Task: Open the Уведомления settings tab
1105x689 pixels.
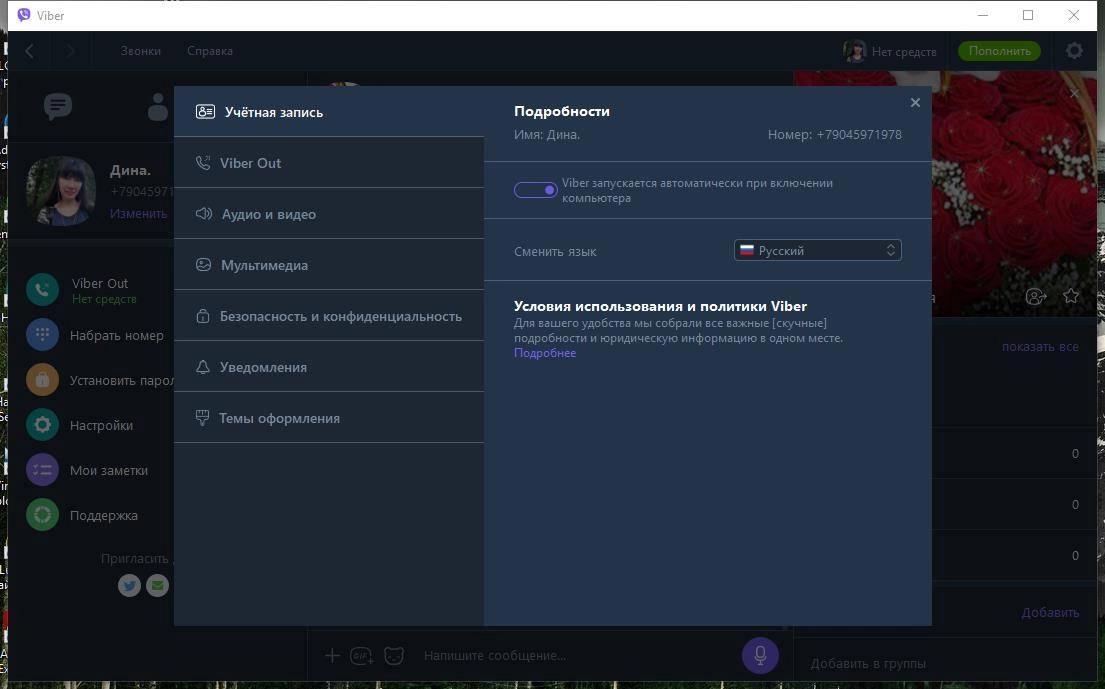Action: (329, 367)
